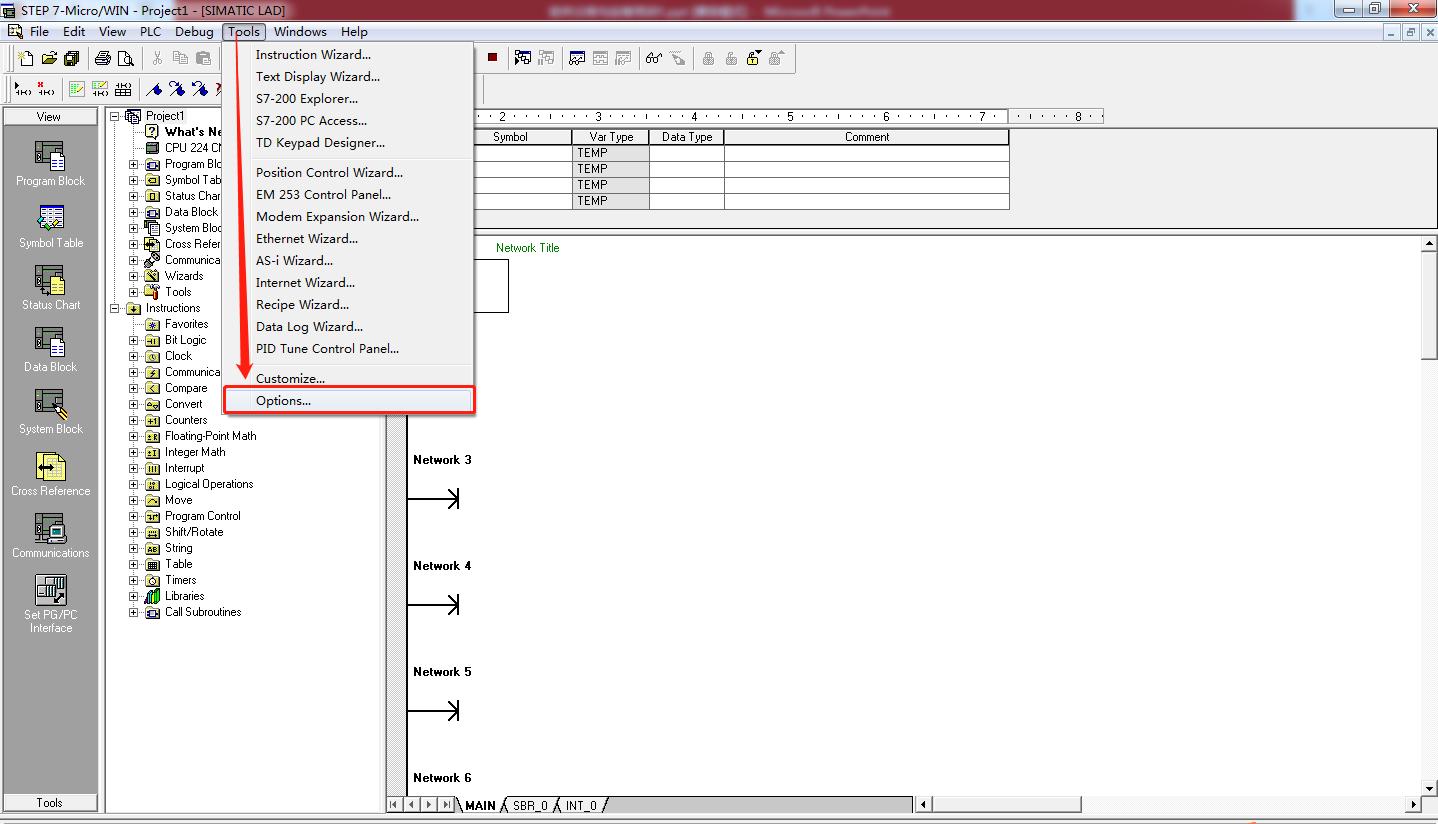Expand the Timers instruction folder
This screenshot has height=824, width=1438.
[x=134, y=580]
